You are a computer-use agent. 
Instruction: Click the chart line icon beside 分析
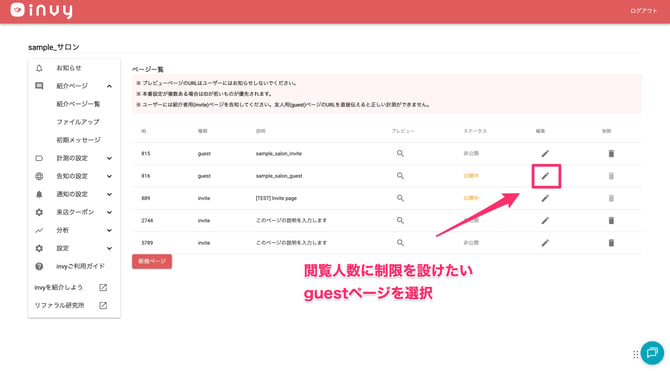tap(39, 230)
